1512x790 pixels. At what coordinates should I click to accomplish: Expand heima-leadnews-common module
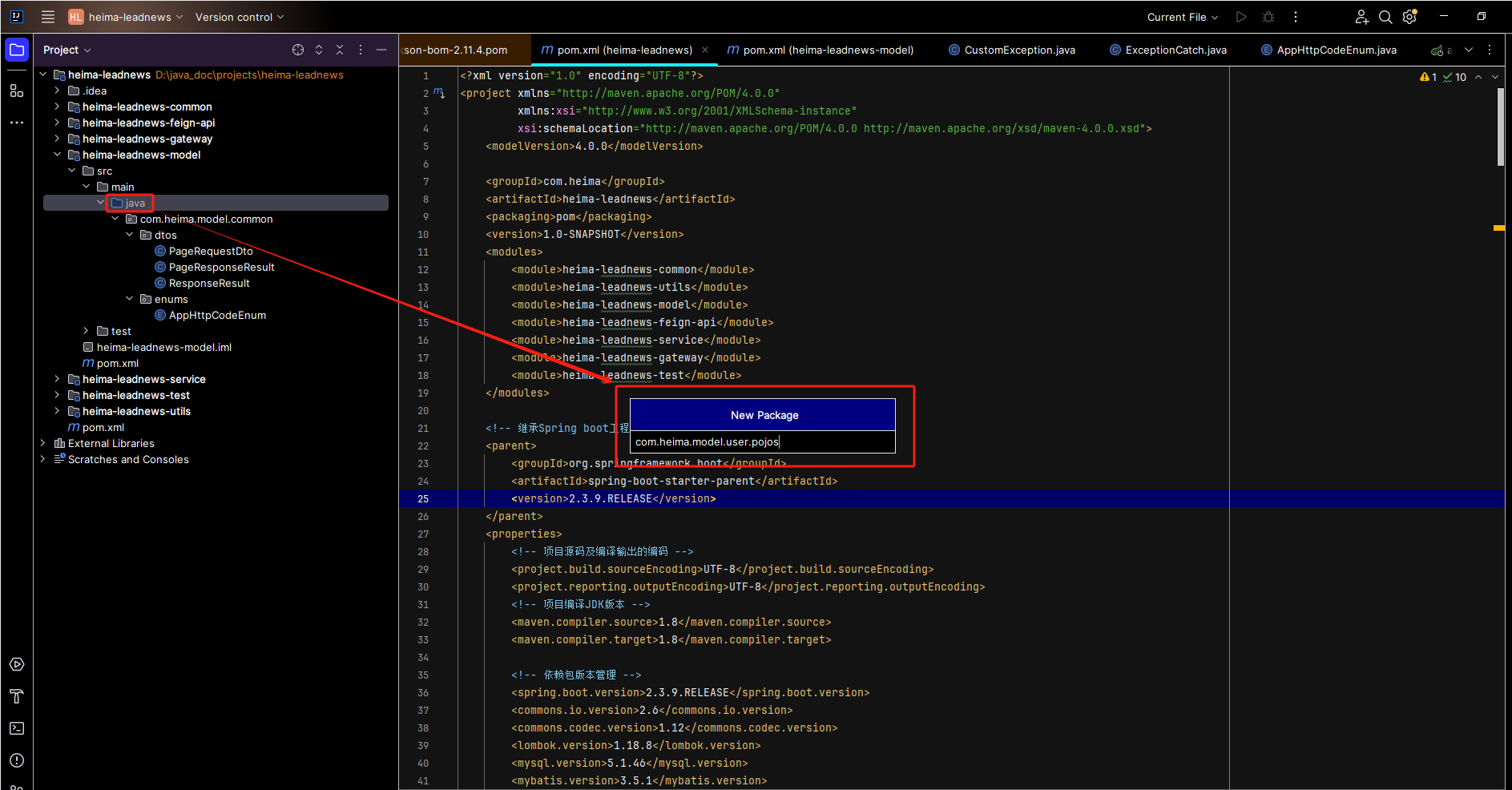[57, 107]
